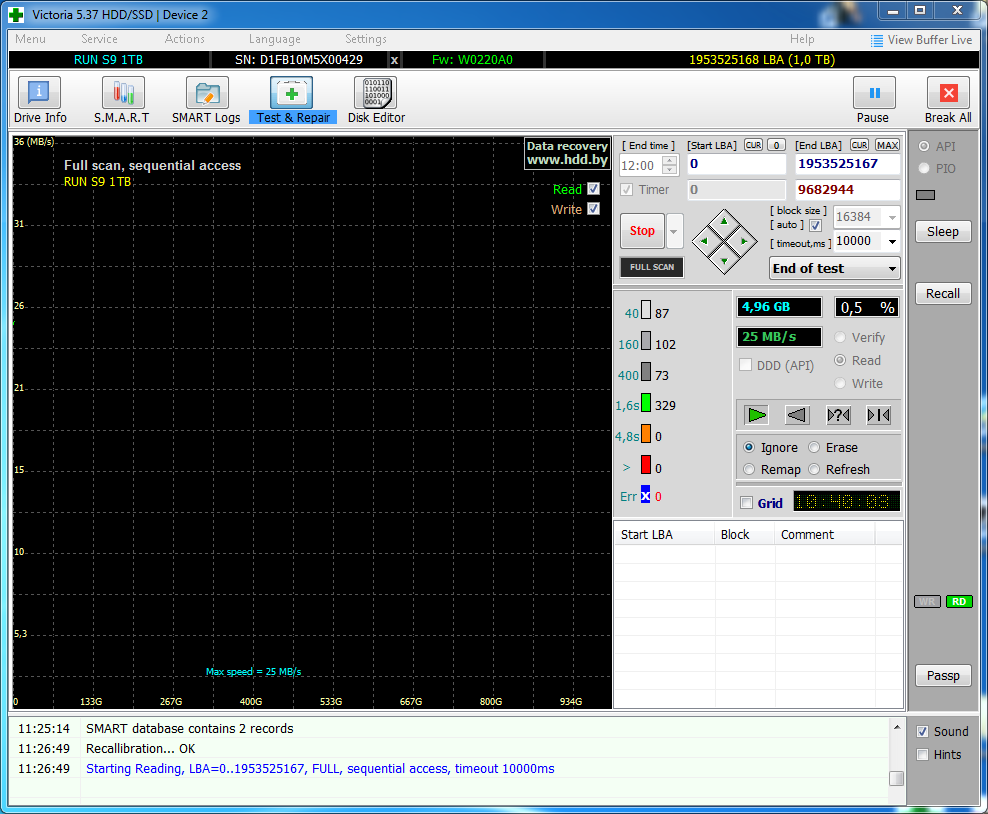This screenshot has height=814, width=988.
Task: Click the skip-to-end scan mode button
Action: click(x=879, y=415)
